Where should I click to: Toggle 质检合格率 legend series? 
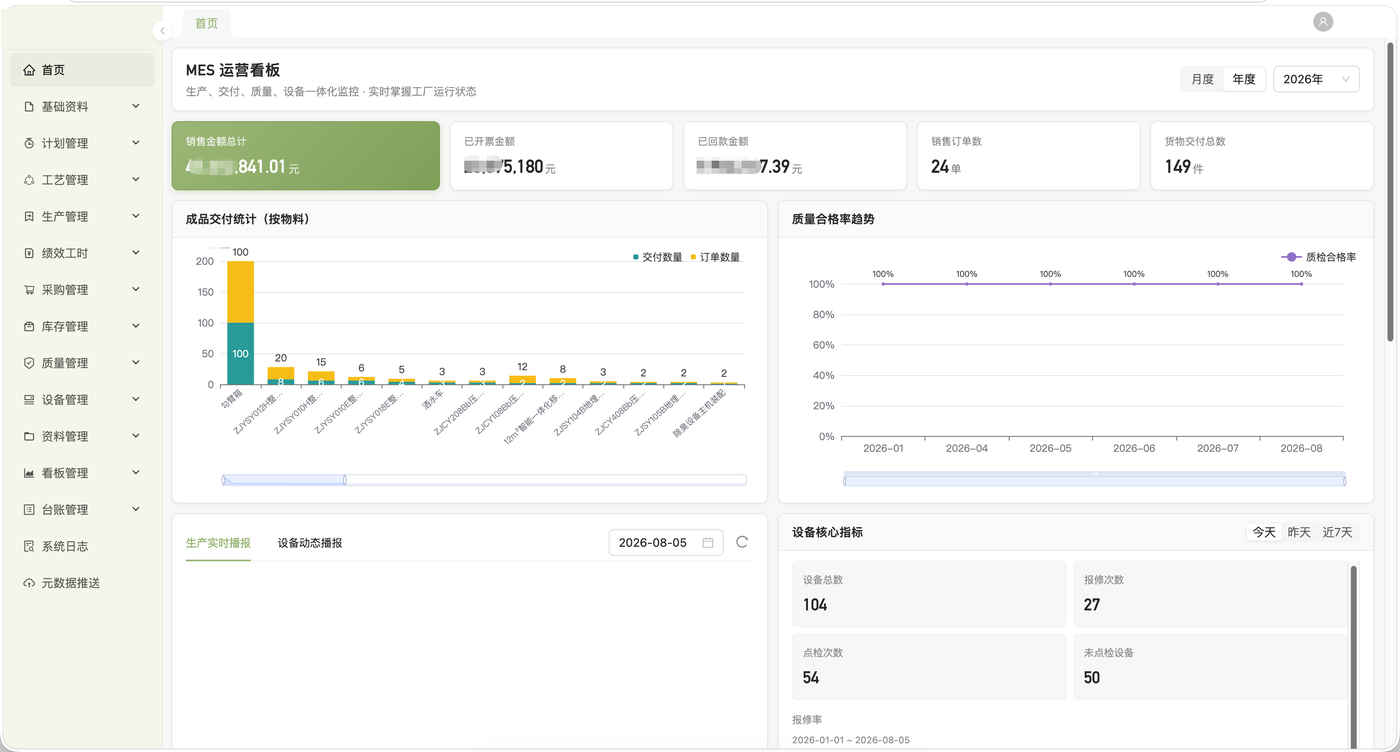pyautogui.click(x=1318, y=257)
